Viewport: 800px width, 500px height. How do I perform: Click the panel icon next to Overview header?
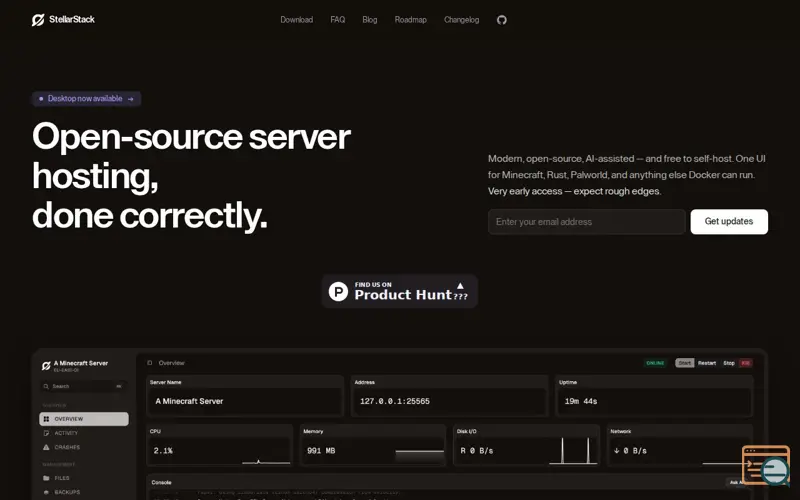(x=149, y=363)
